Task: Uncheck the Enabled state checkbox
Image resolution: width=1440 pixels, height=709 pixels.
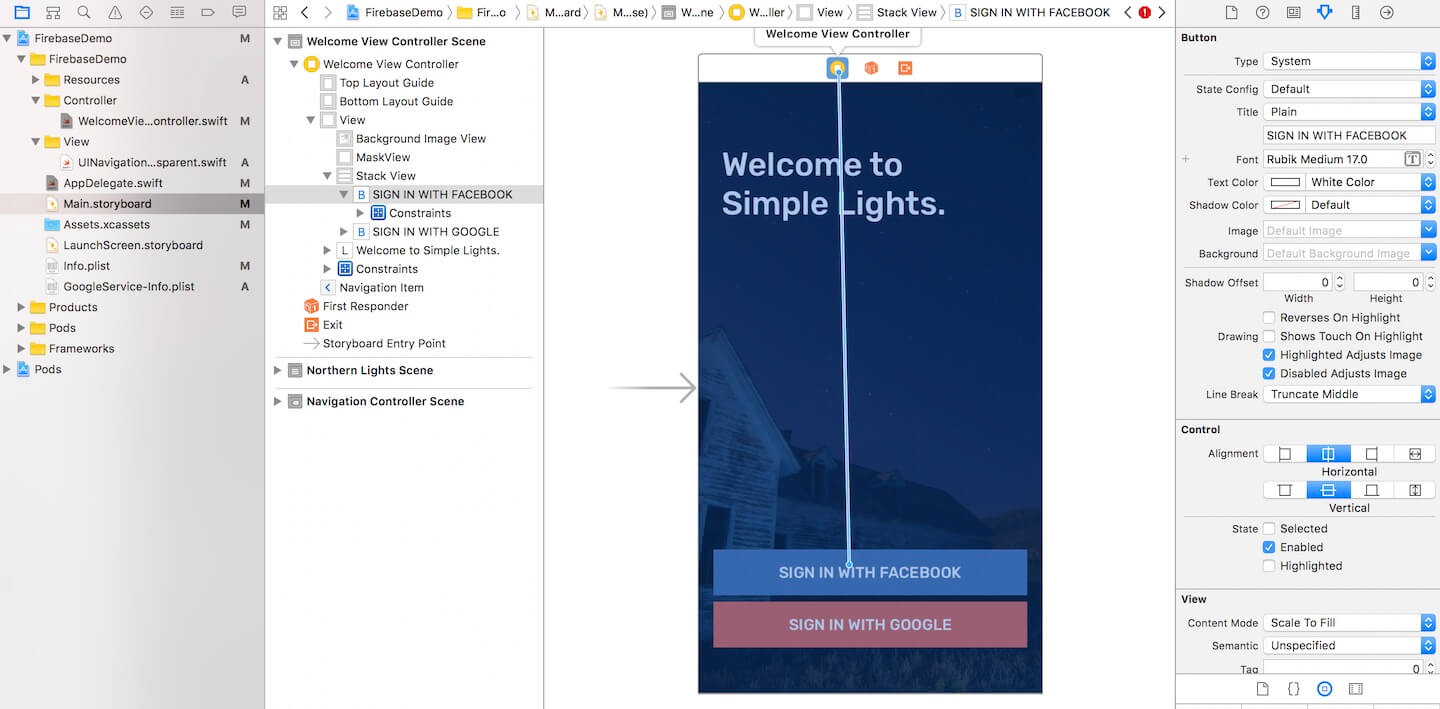Action: click(x=1269, y=547)
